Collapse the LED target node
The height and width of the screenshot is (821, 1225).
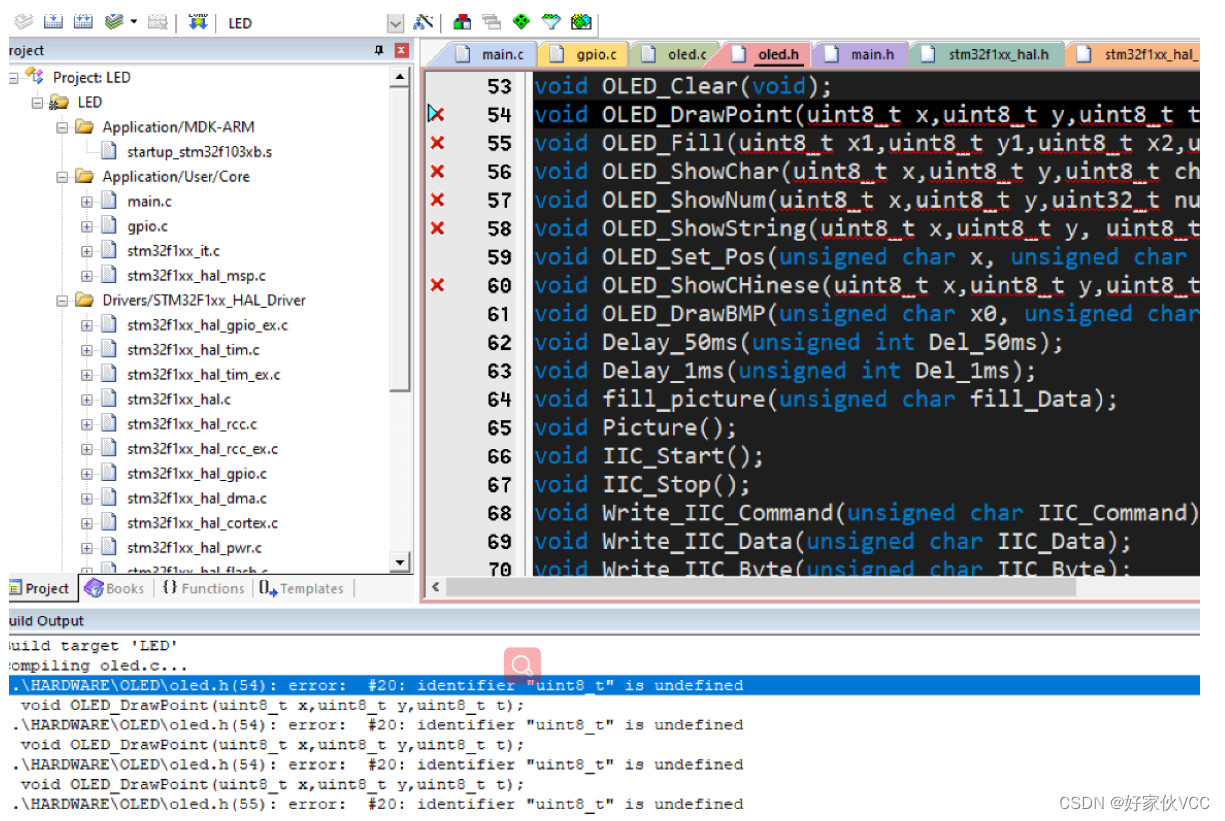pyautogui.click(x=37, y=102)
